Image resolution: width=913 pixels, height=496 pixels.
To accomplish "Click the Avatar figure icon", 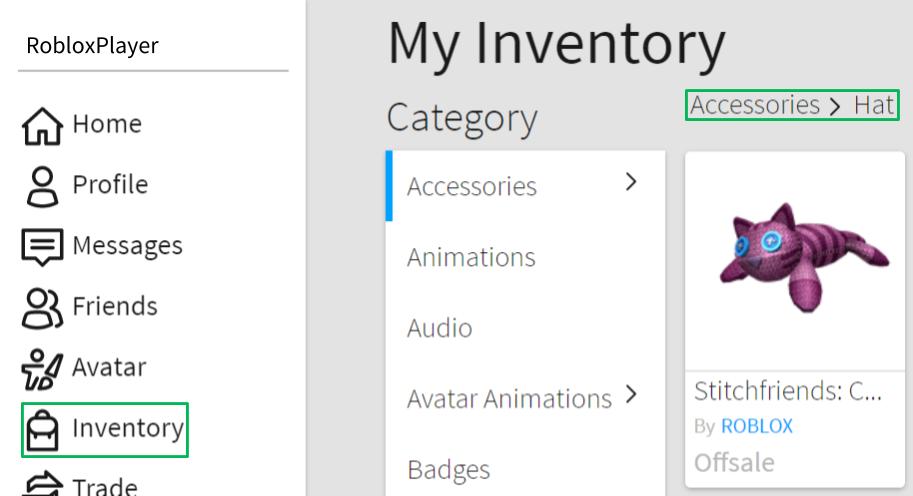I will tap(42, 368).
